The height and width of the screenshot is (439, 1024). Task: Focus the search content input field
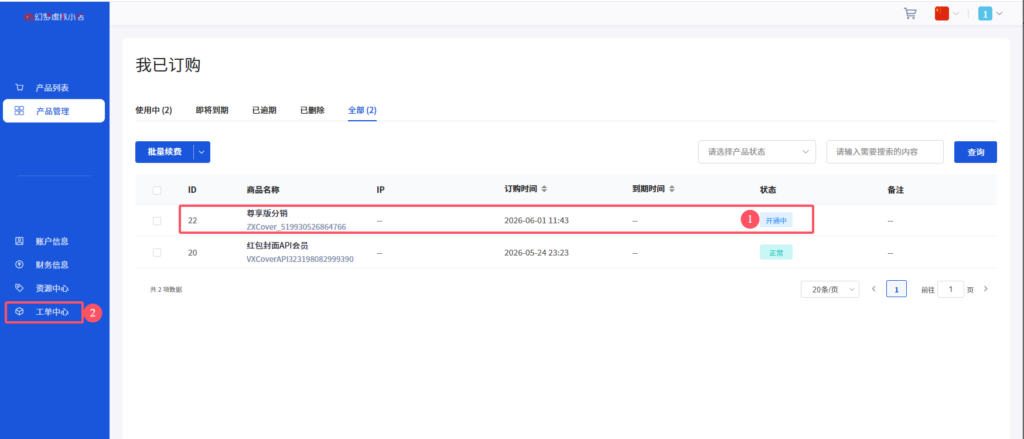(885, 152)
